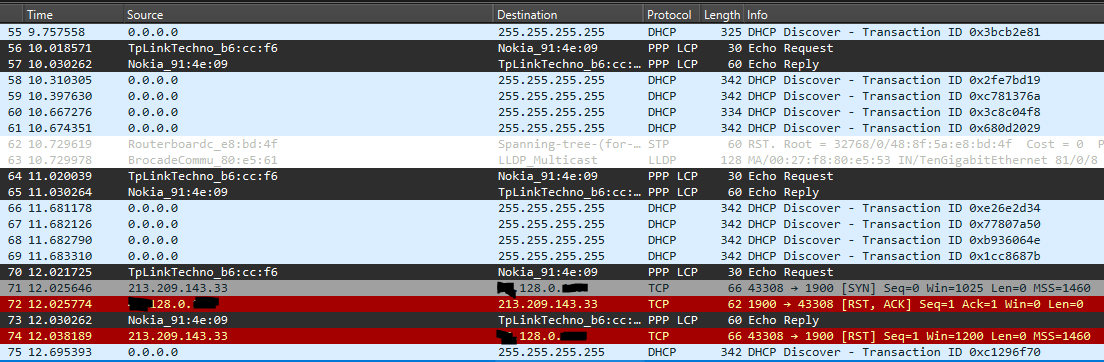Sort by the Protocol column header
1104x362 pixels.
672,15
